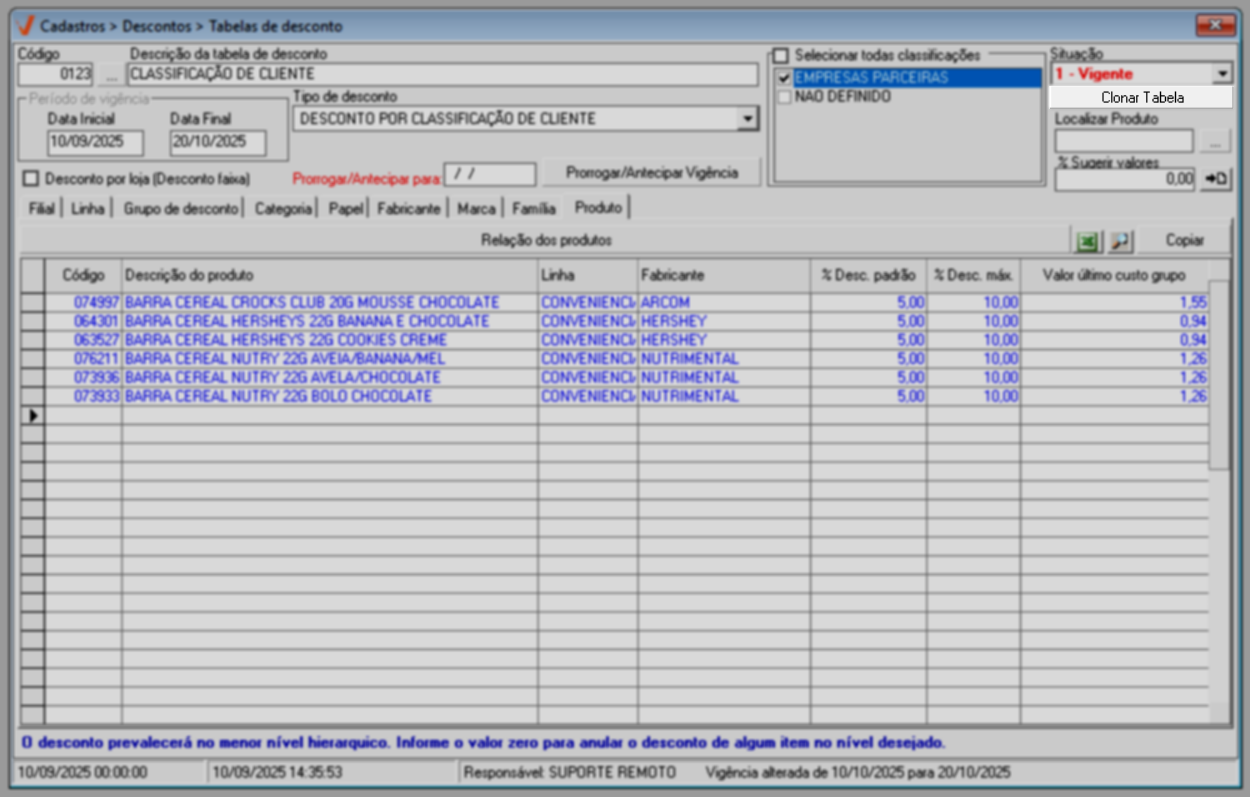The width and height of the screenshot is (1250, 797).
Task: Click Clonar Tabela button
Action: tap(1142, 97)
